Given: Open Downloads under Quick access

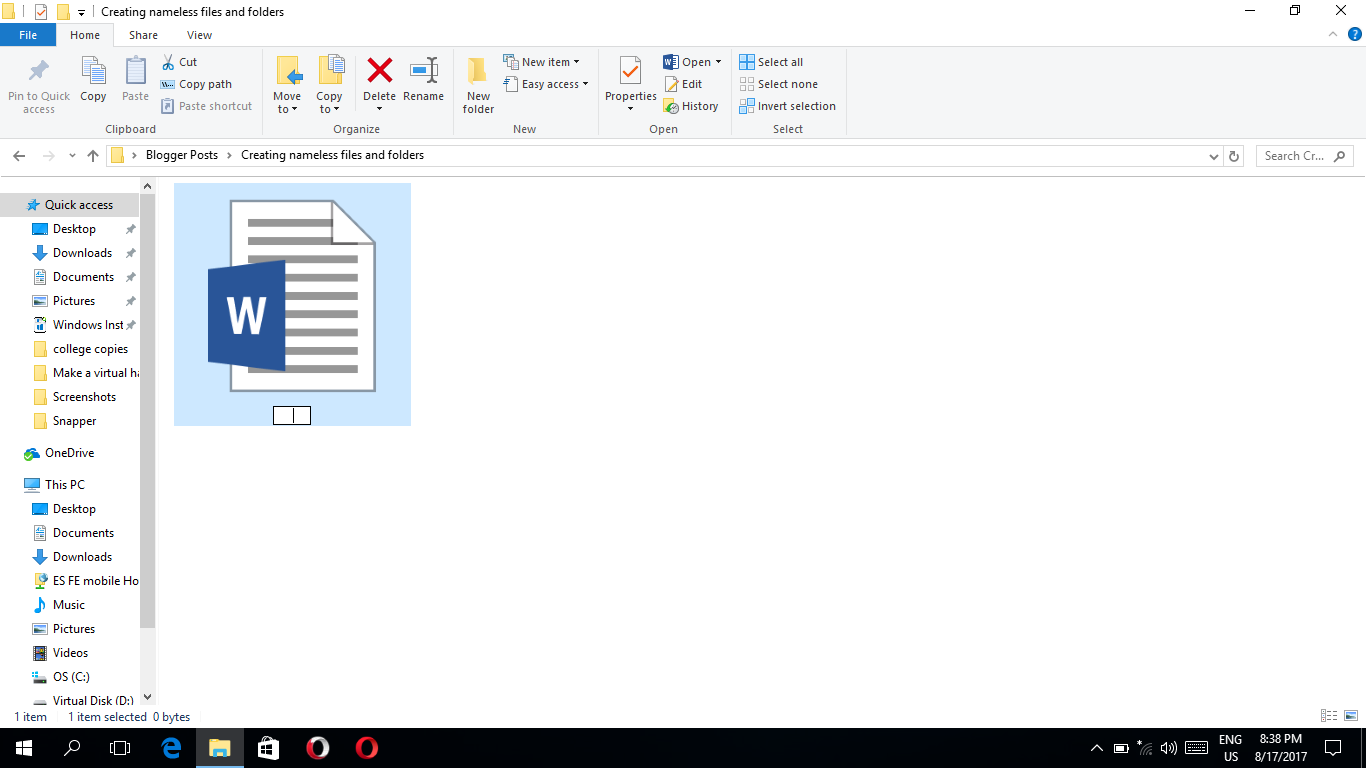Looking at the screenshot, I should coord(82,253).
